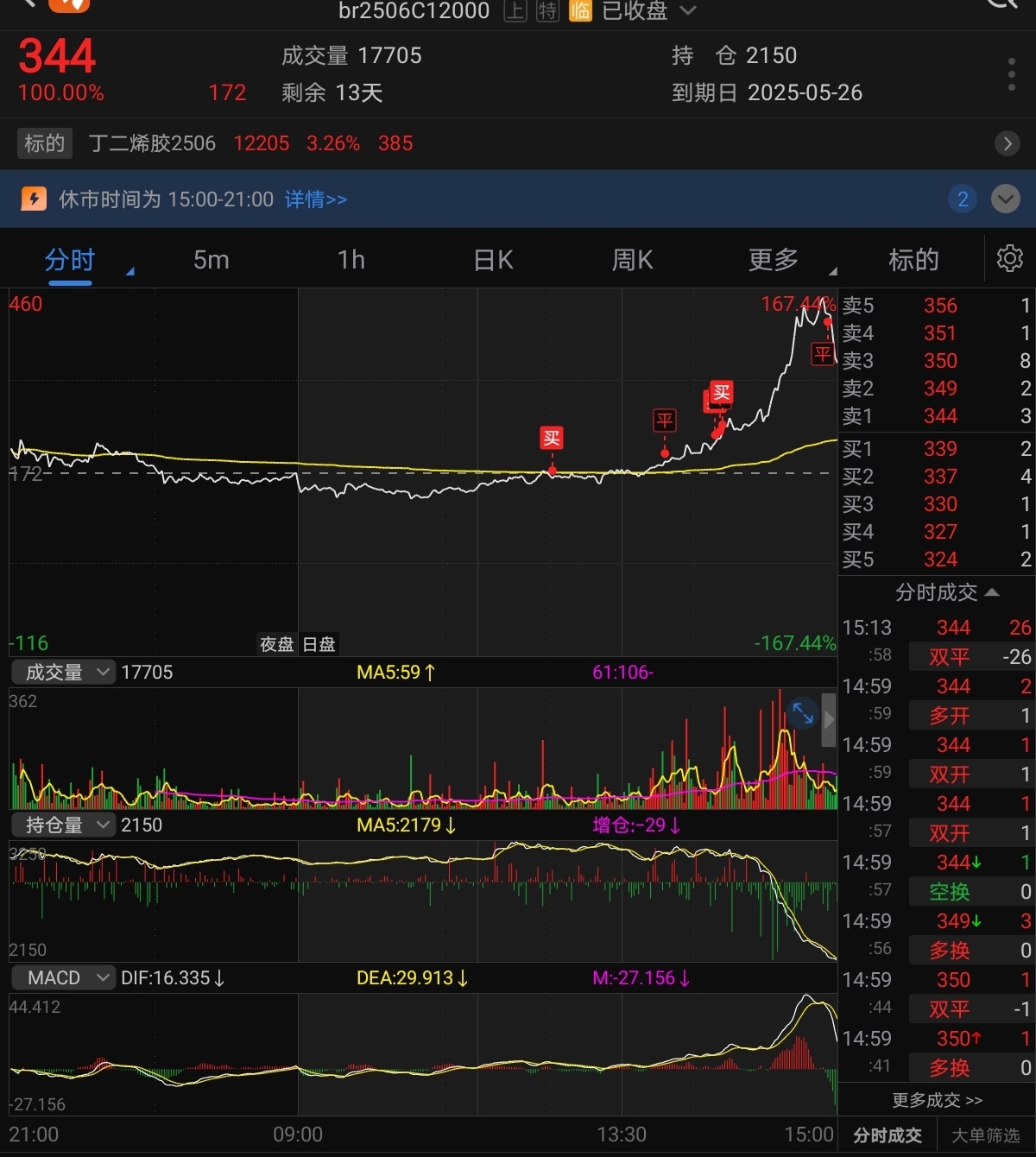Go back with the top-left arrow

(x=28, y=3)
